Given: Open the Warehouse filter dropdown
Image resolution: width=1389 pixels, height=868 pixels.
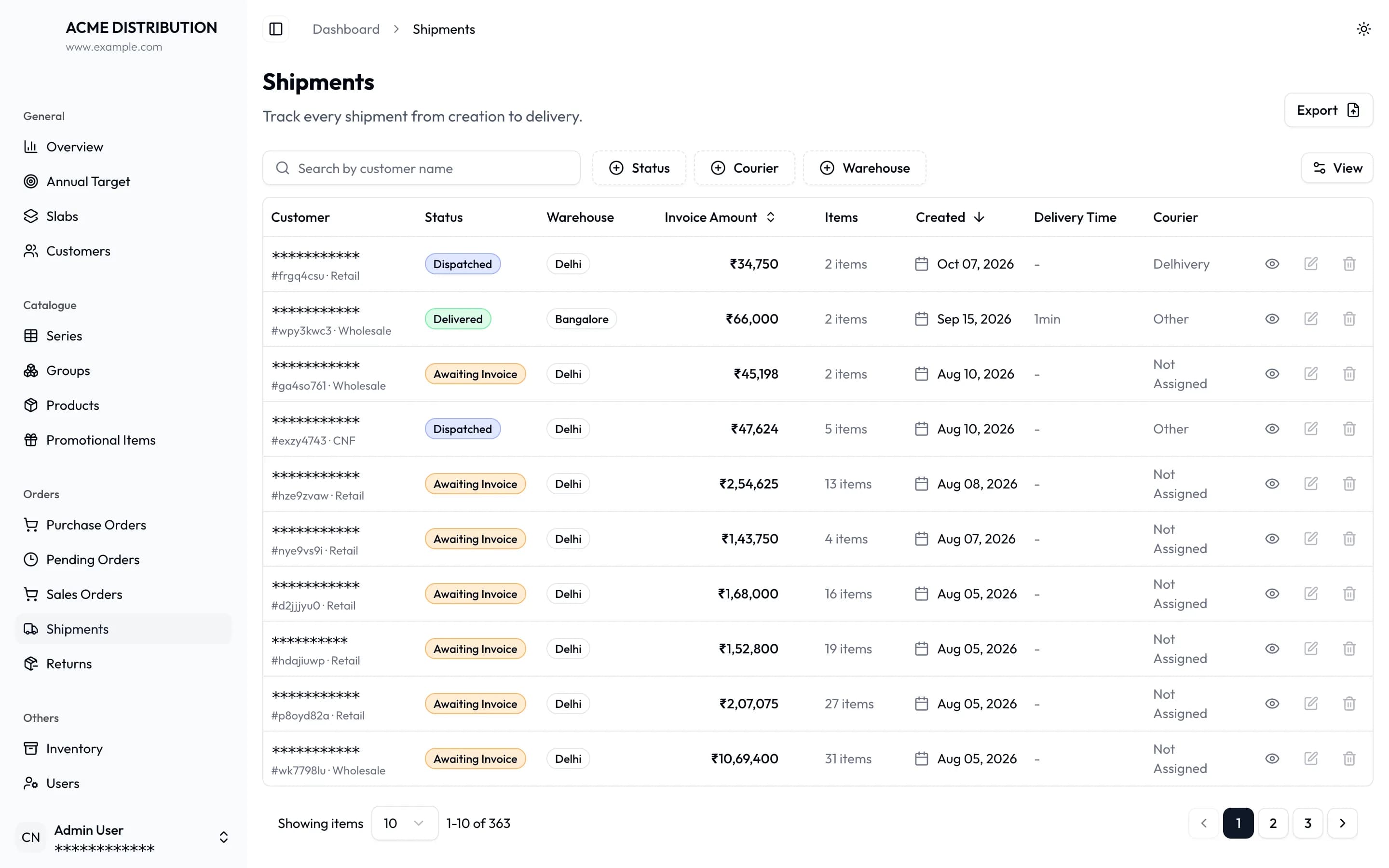Looking at the screenshot, I should tap(864, 168).
